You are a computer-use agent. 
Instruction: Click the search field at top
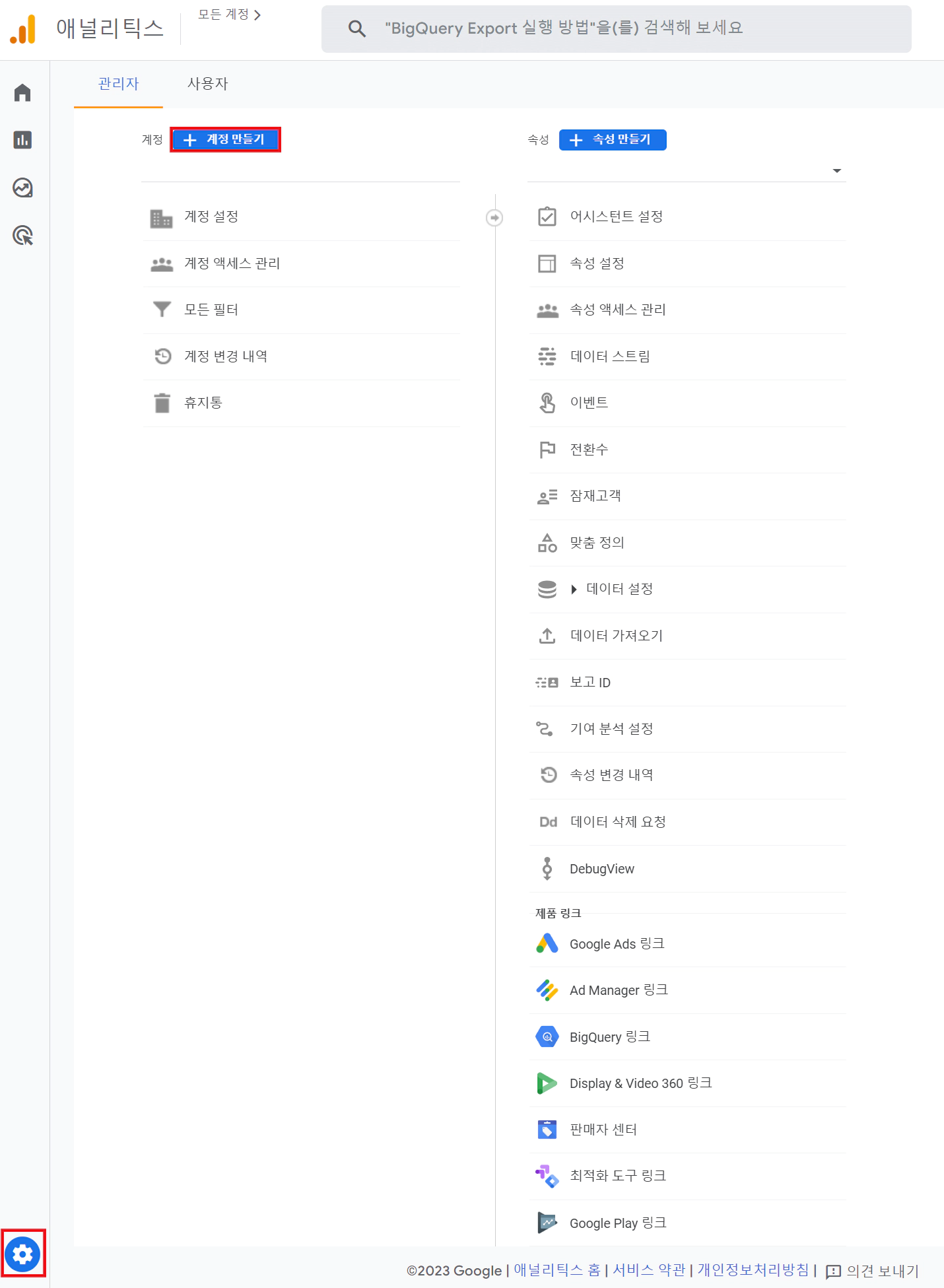click(616, 28)
